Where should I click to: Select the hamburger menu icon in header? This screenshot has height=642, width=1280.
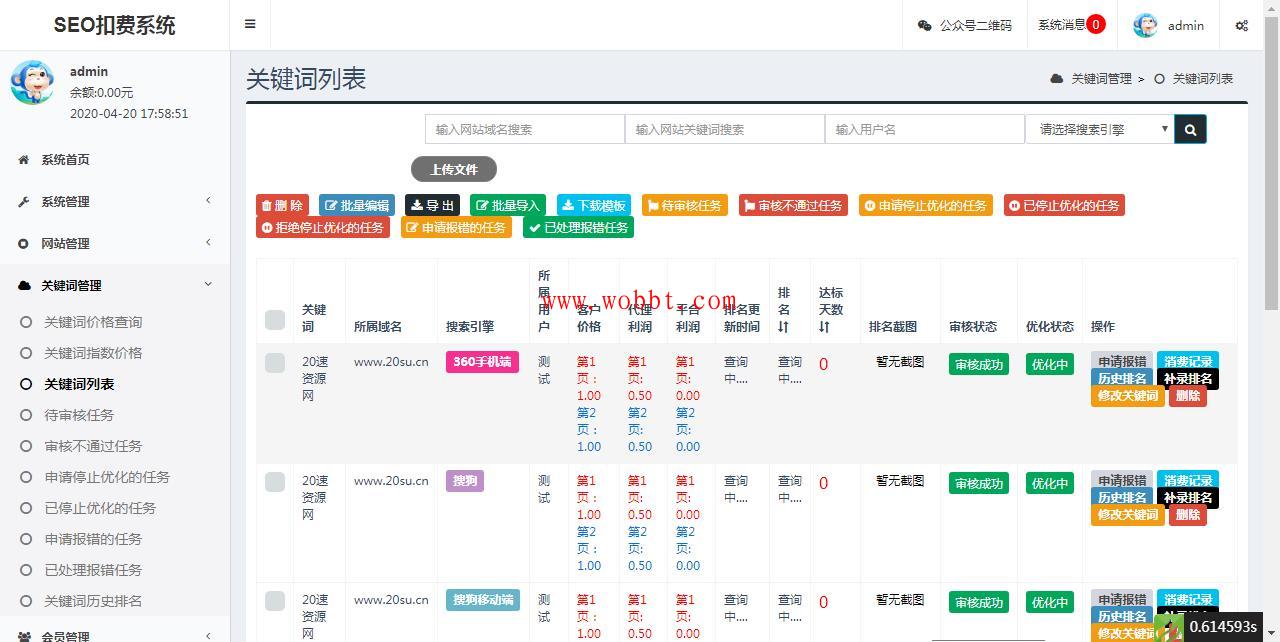(249, 24)
